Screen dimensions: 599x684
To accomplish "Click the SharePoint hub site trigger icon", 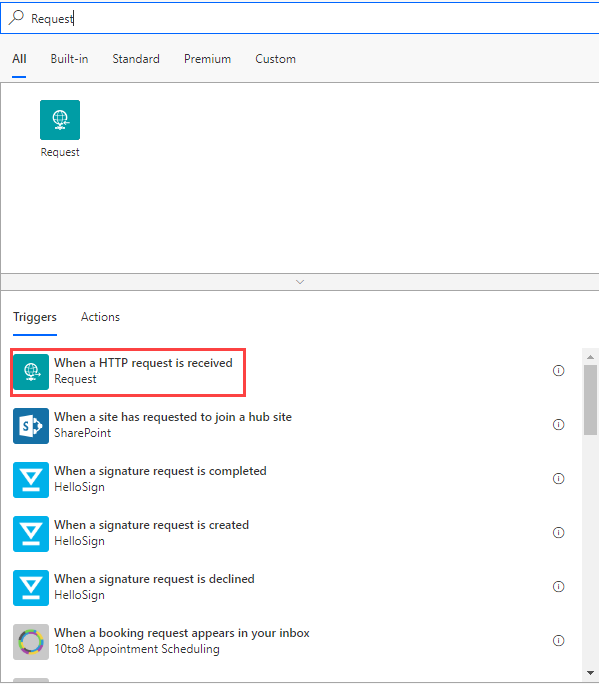I will [31, 426].
